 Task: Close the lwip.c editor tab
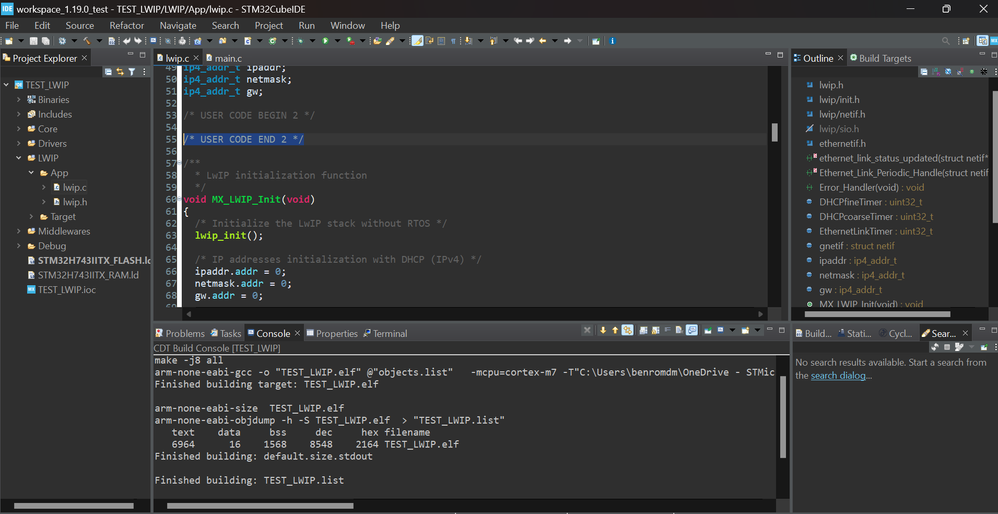(x=198, y=59)
